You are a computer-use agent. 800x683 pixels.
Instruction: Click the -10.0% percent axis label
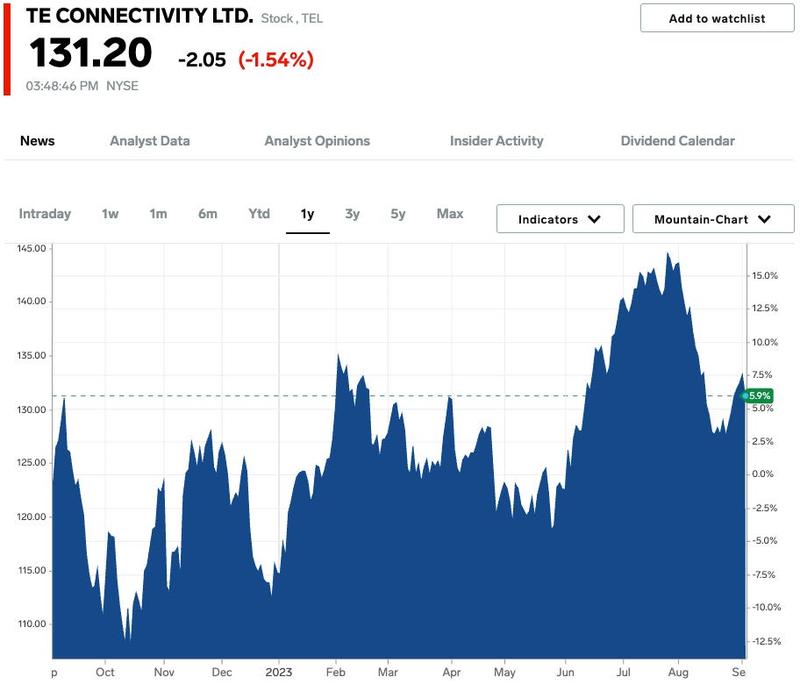(767, 608)
